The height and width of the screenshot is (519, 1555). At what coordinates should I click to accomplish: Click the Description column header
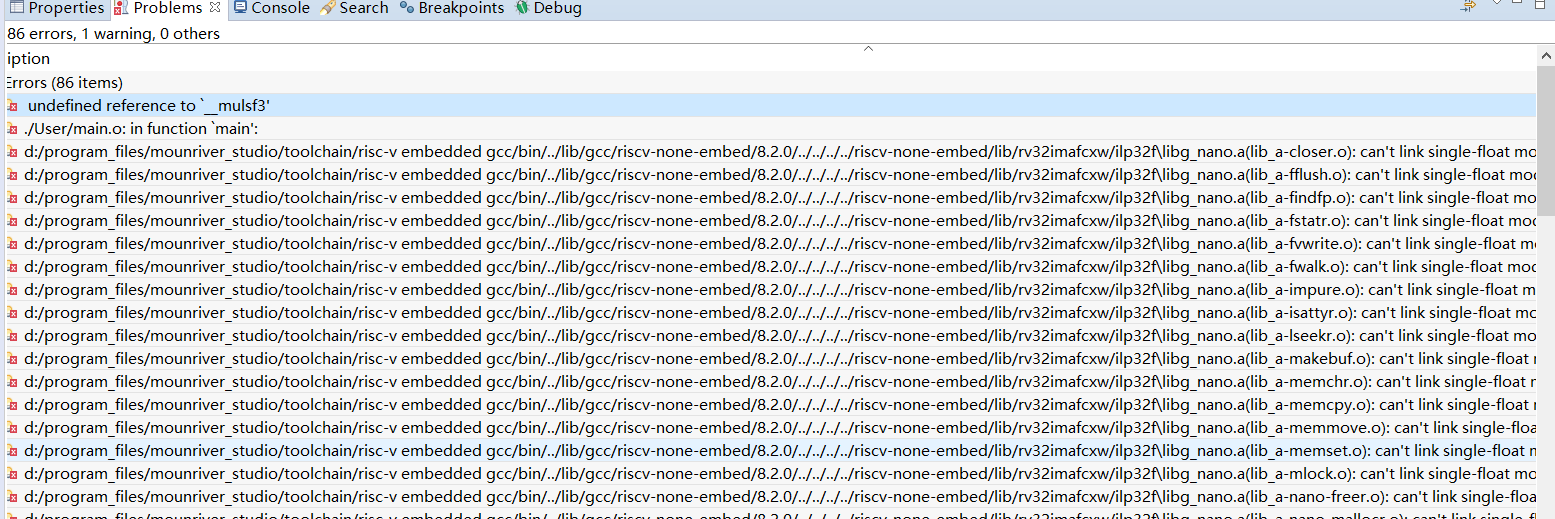(x=28, y=59)
